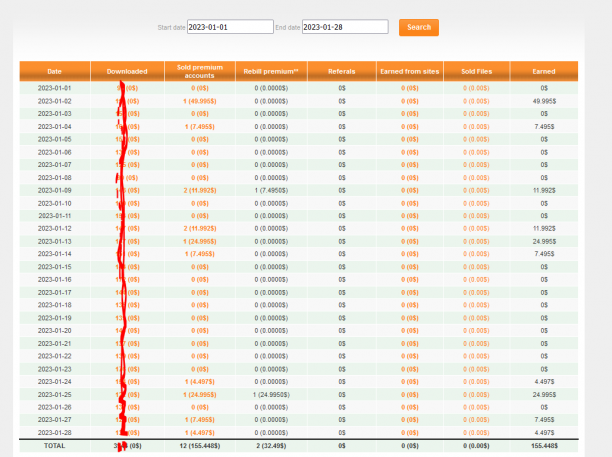Open sold premium link for 2023-01-09
This screenshot has width=612, height=457.
point(200,190)
